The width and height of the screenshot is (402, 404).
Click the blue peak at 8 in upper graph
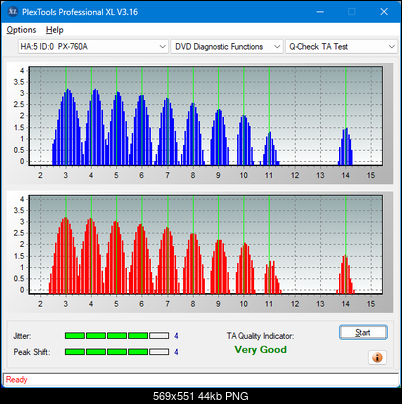pyautogui.click(x=193, y=134)
